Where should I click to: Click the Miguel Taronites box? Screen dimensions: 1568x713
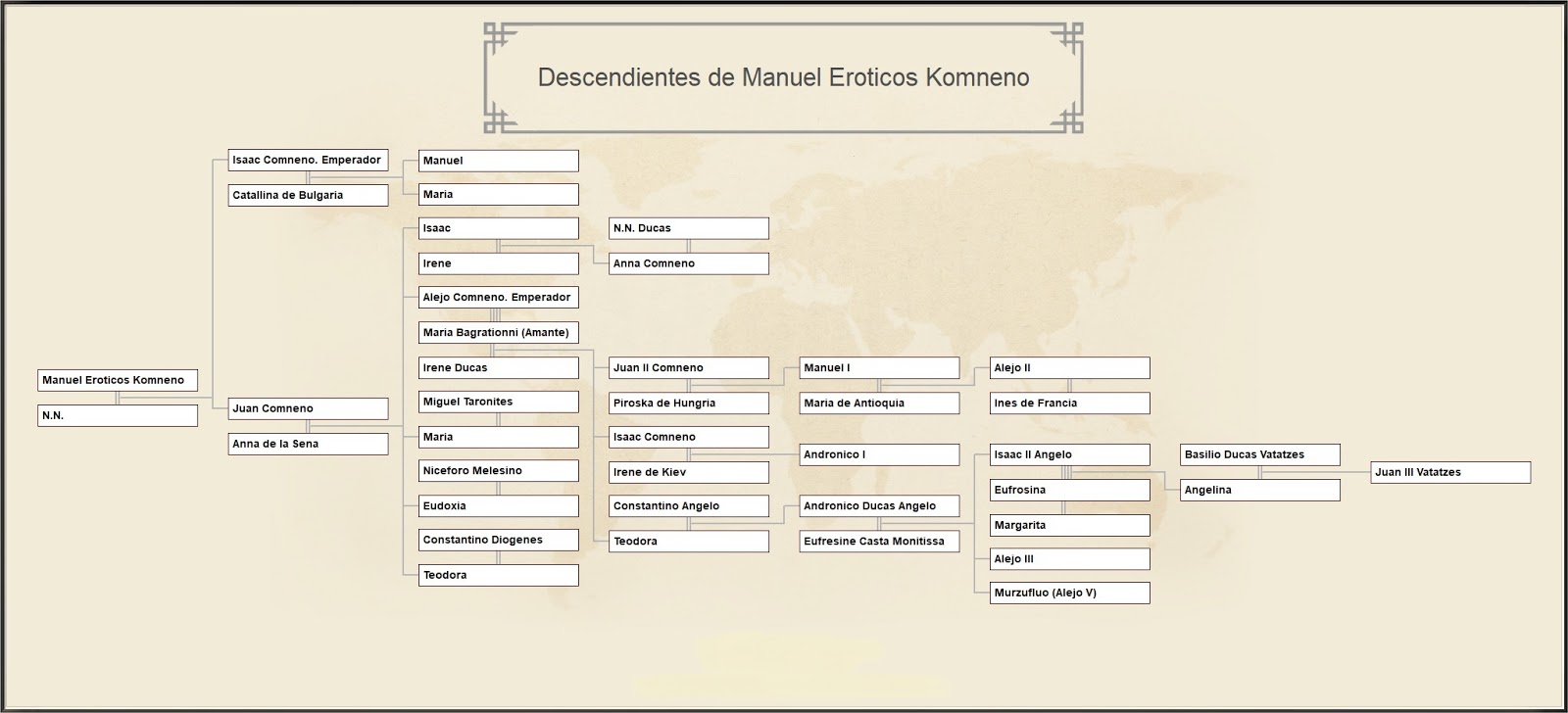pyautogui.click(x=499, y=402)
